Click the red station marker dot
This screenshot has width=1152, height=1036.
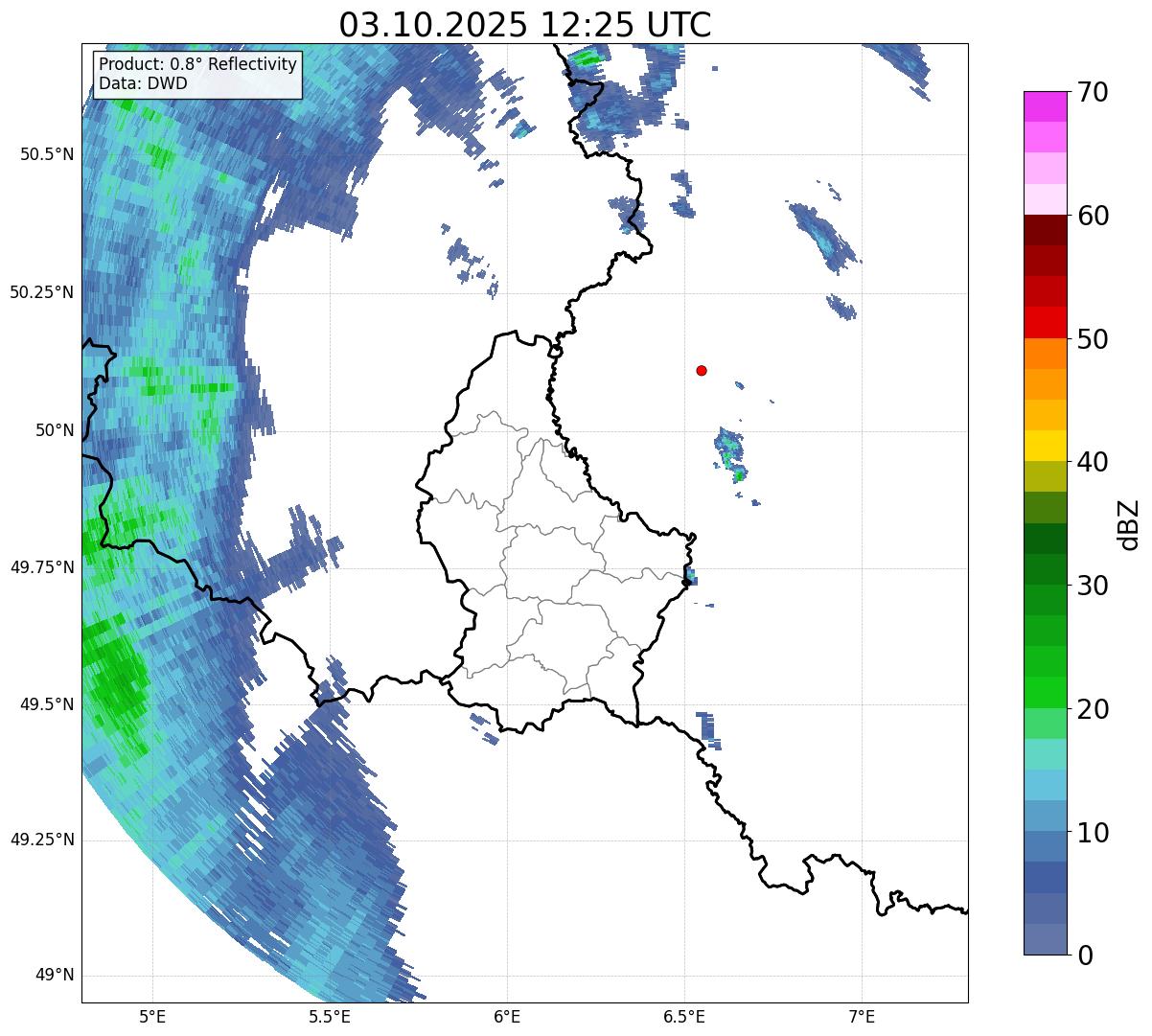[702, 370]
